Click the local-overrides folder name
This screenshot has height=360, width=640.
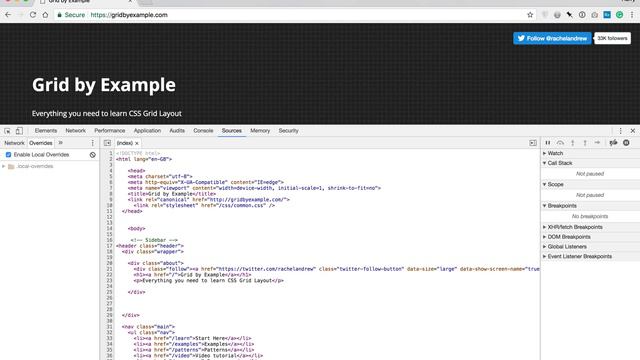35,167
